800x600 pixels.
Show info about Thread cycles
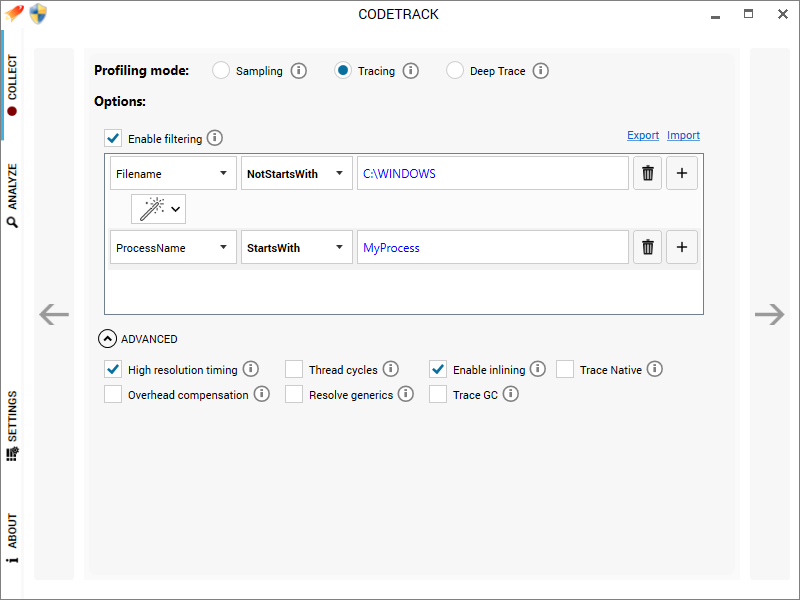tap(391, 369)
